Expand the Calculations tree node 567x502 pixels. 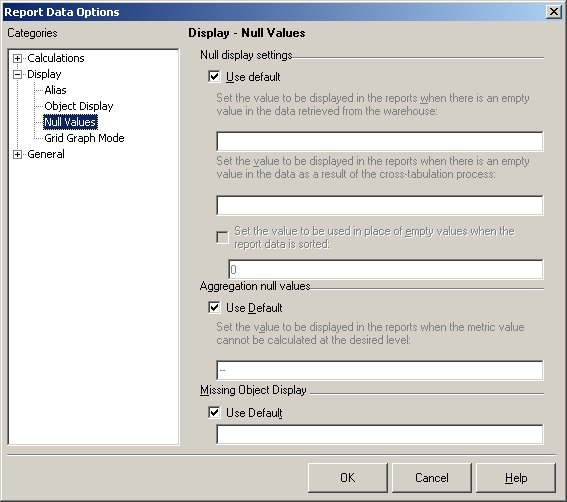tap(17, 58)
